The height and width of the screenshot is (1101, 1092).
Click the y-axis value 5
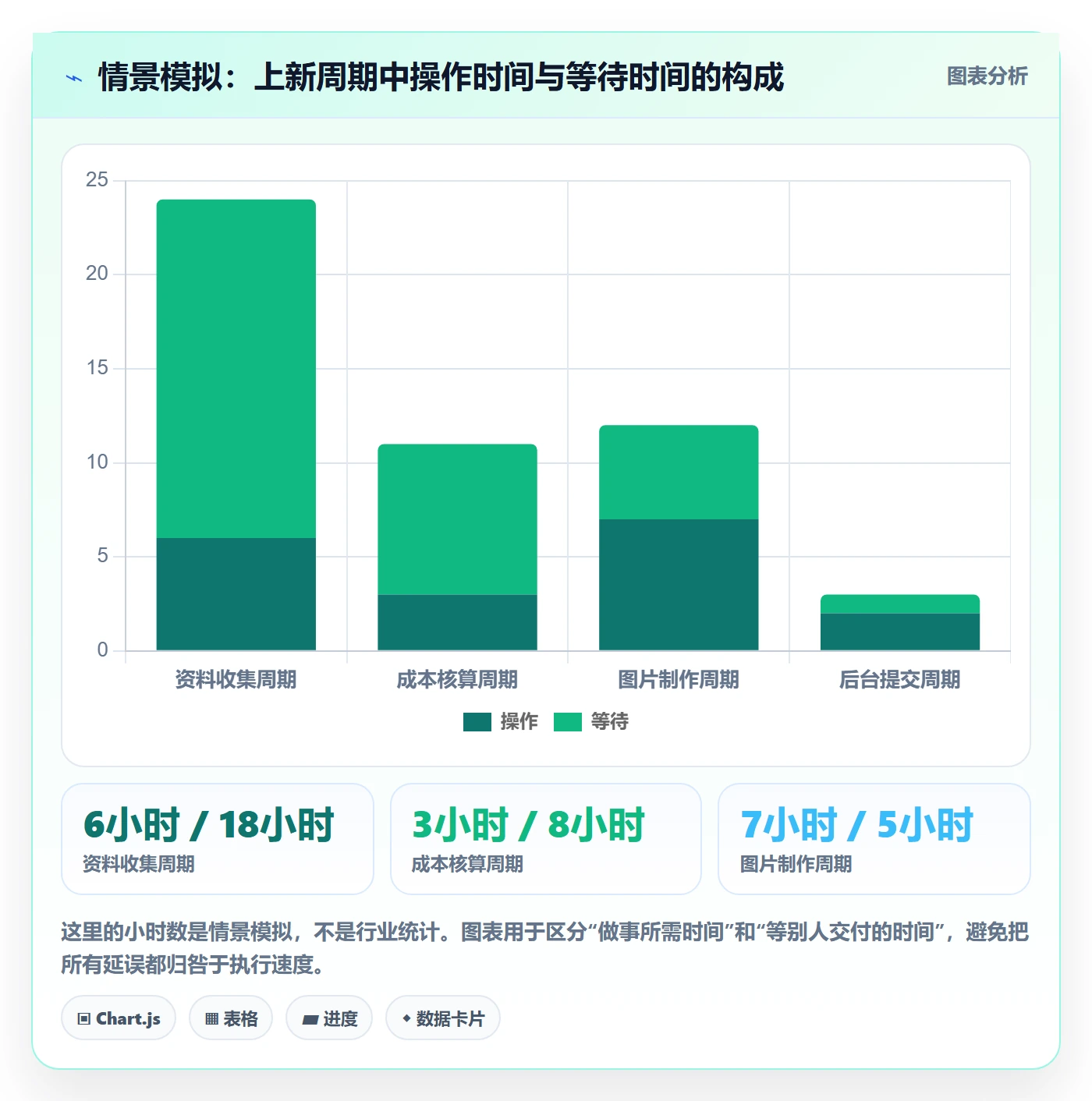(x=103, y=556)
